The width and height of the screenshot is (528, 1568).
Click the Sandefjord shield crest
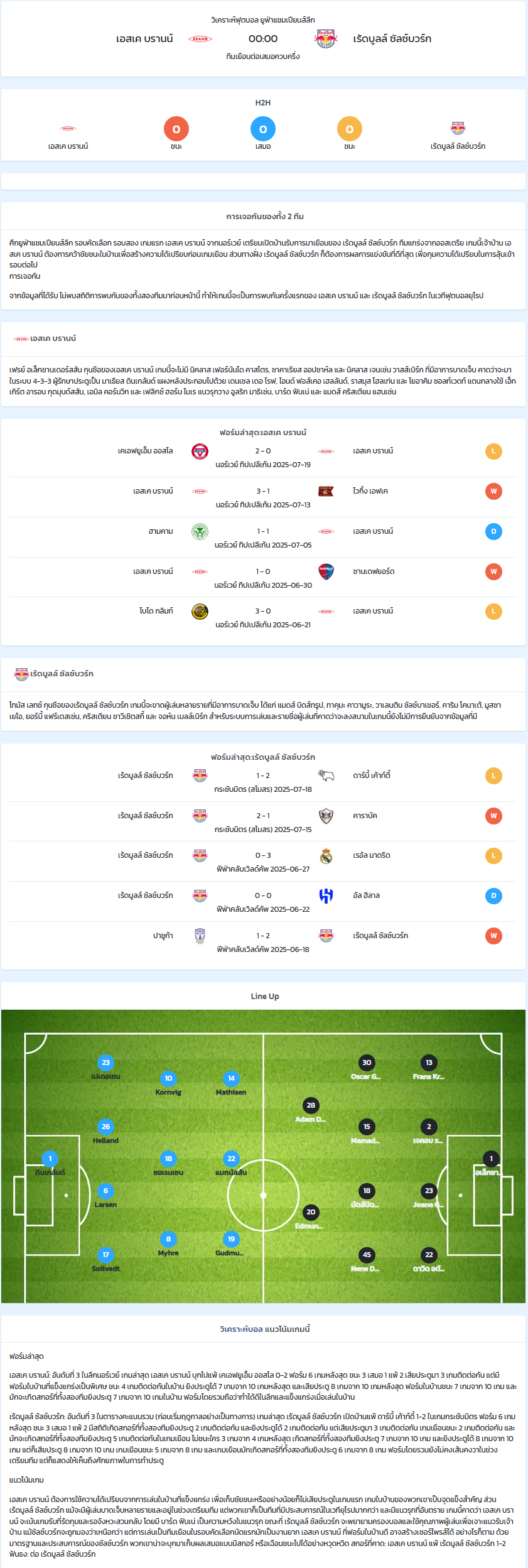326,572
